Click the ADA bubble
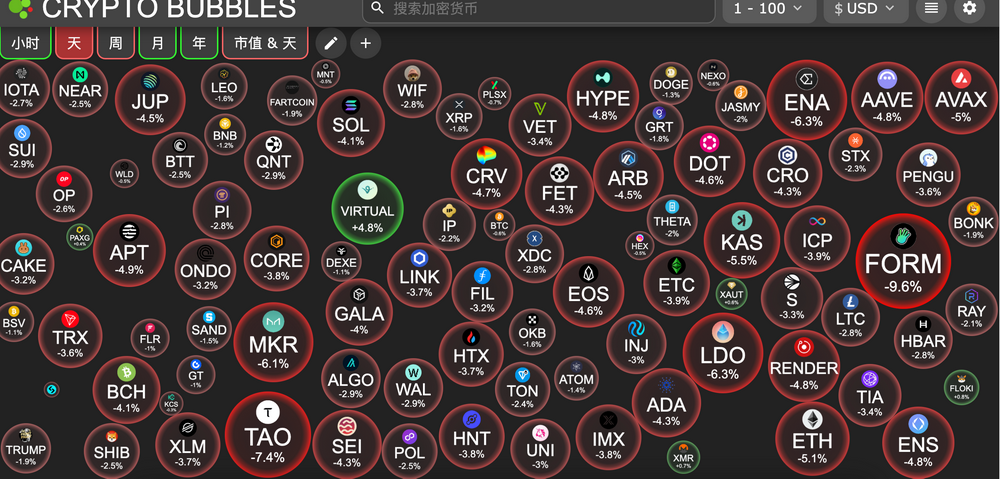Image resolution: width=1000 pixels, height=479 pixels. click(666, 402)
